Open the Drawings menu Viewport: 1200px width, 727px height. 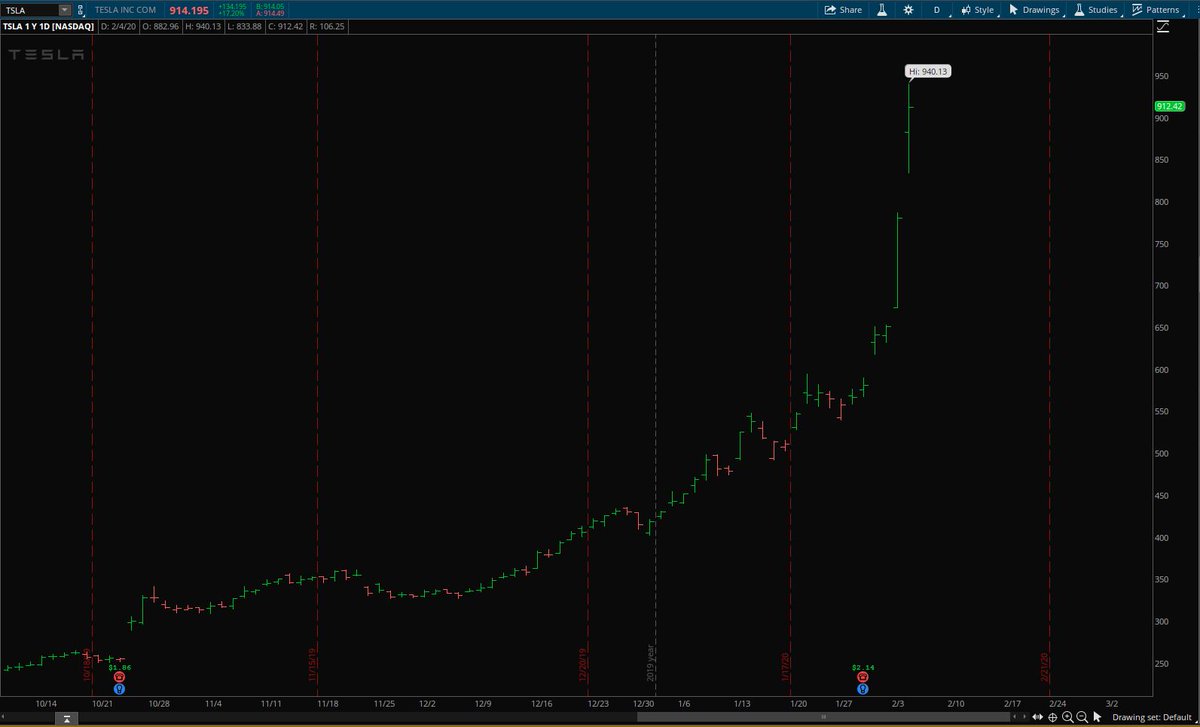[1034, 9]
